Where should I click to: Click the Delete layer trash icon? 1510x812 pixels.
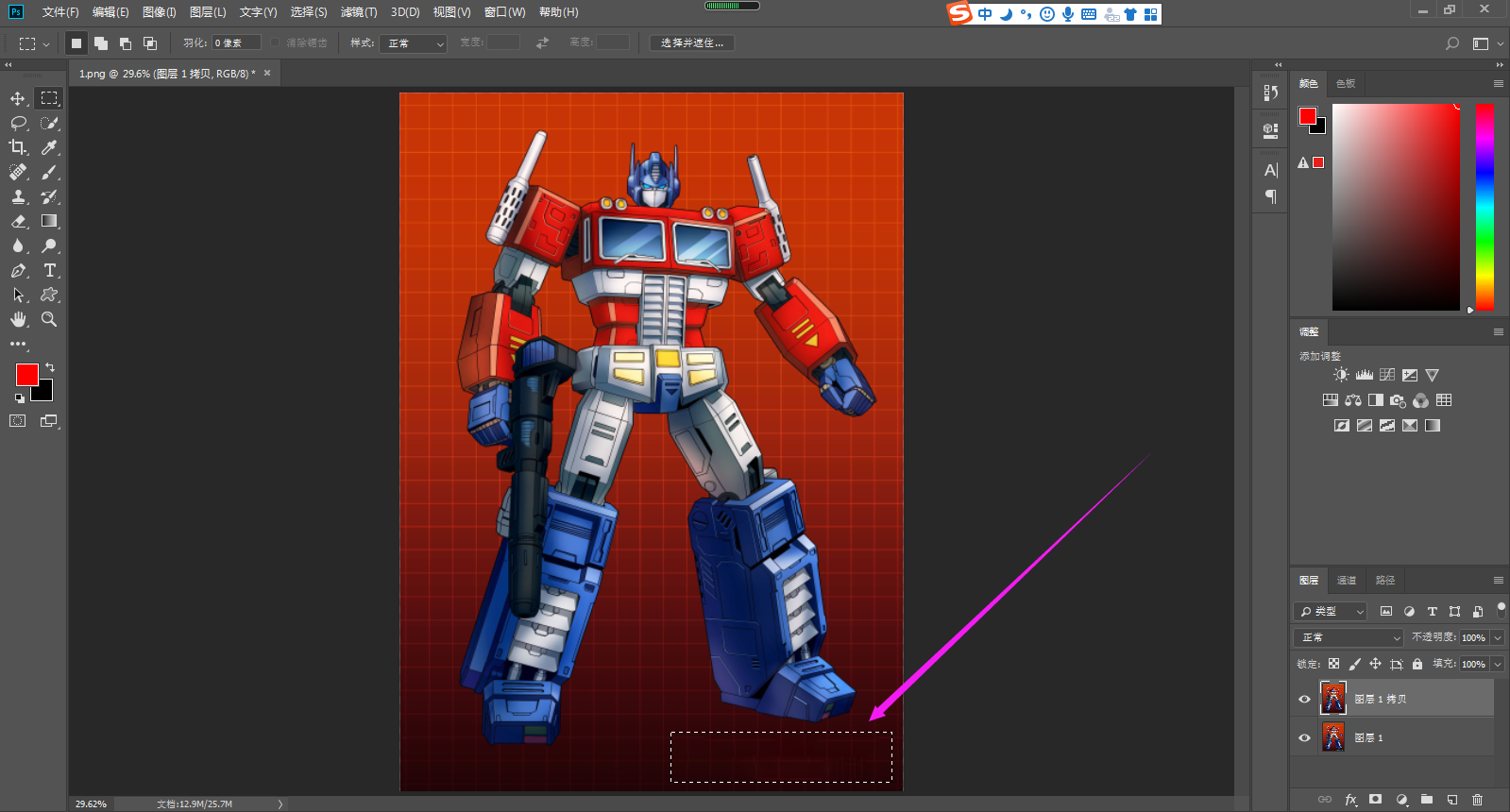[1478, 800]
